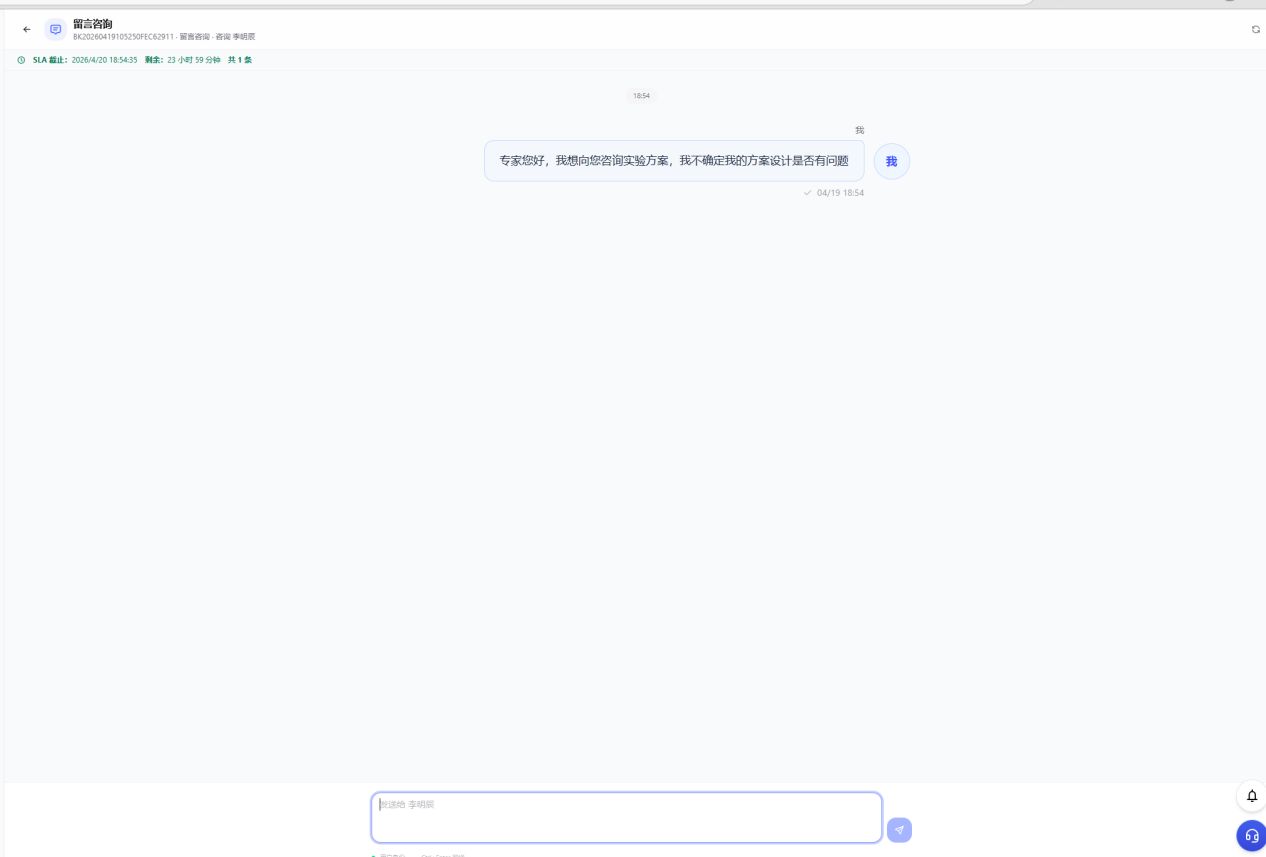Refresh the conversation with the reload icon
Image resolution: width=1266 pixels, height=857 pixels.
click(x=1256, y=30)
